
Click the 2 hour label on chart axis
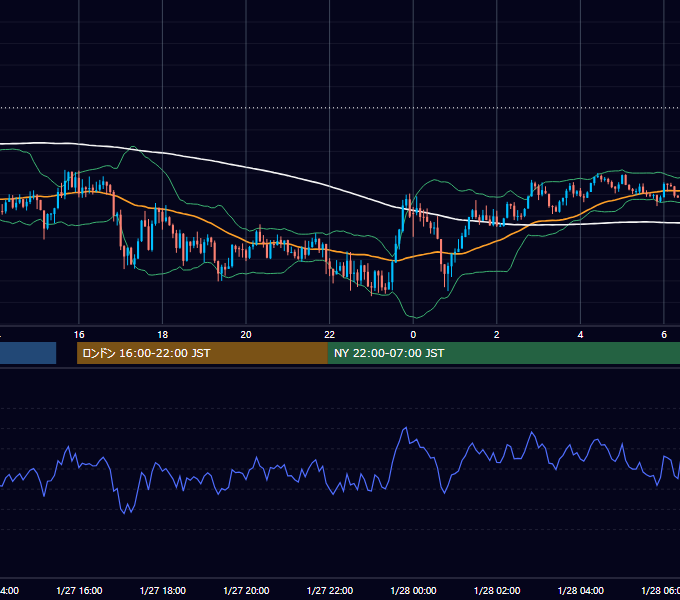tap(497, 335)
